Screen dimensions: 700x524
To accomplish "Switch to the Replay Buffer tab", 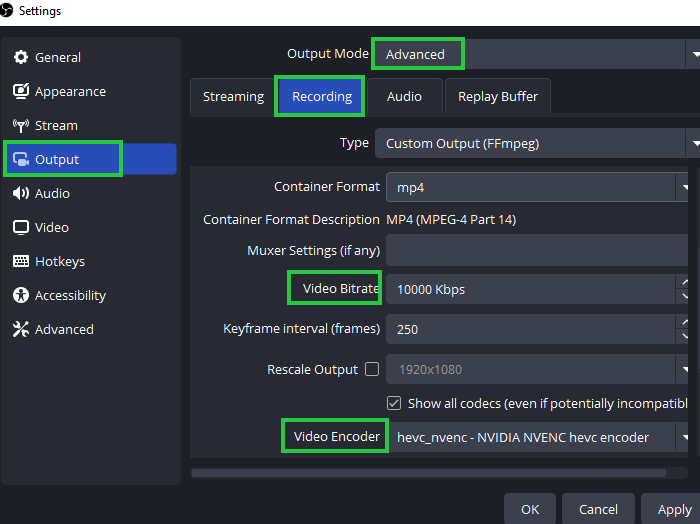I will (498, 96).
